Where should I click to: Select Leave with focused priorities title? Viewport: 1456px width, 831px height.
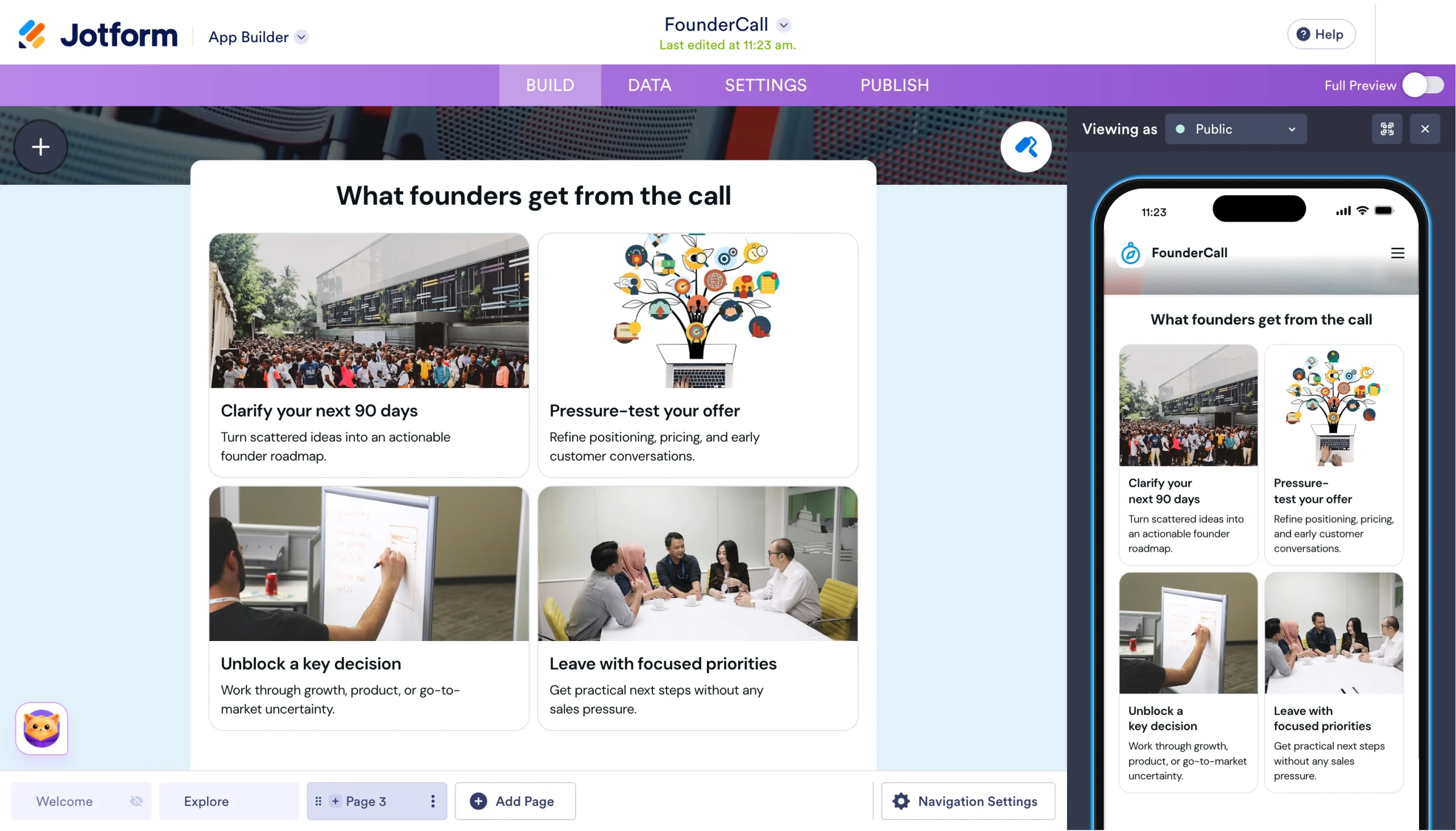663,663
